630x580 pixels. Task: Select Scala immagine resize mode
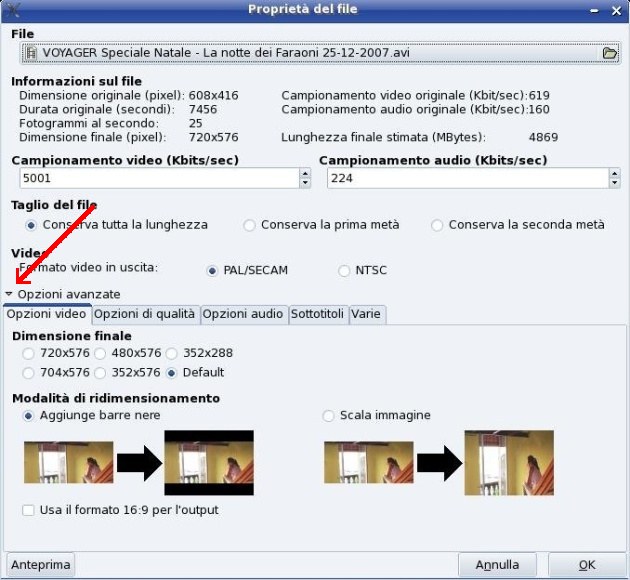[329, 415]
